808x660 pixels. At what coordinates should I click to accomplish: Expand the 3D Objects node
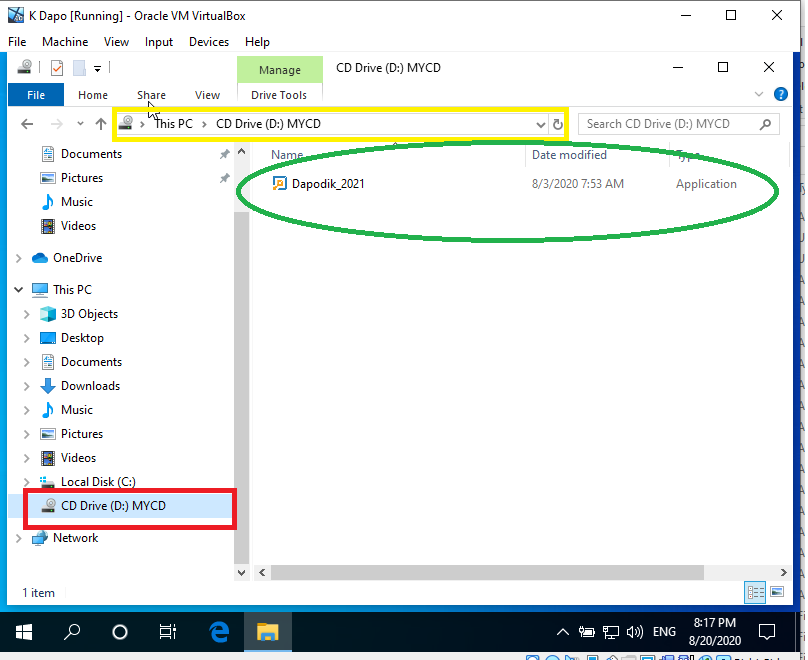[27, 314]
